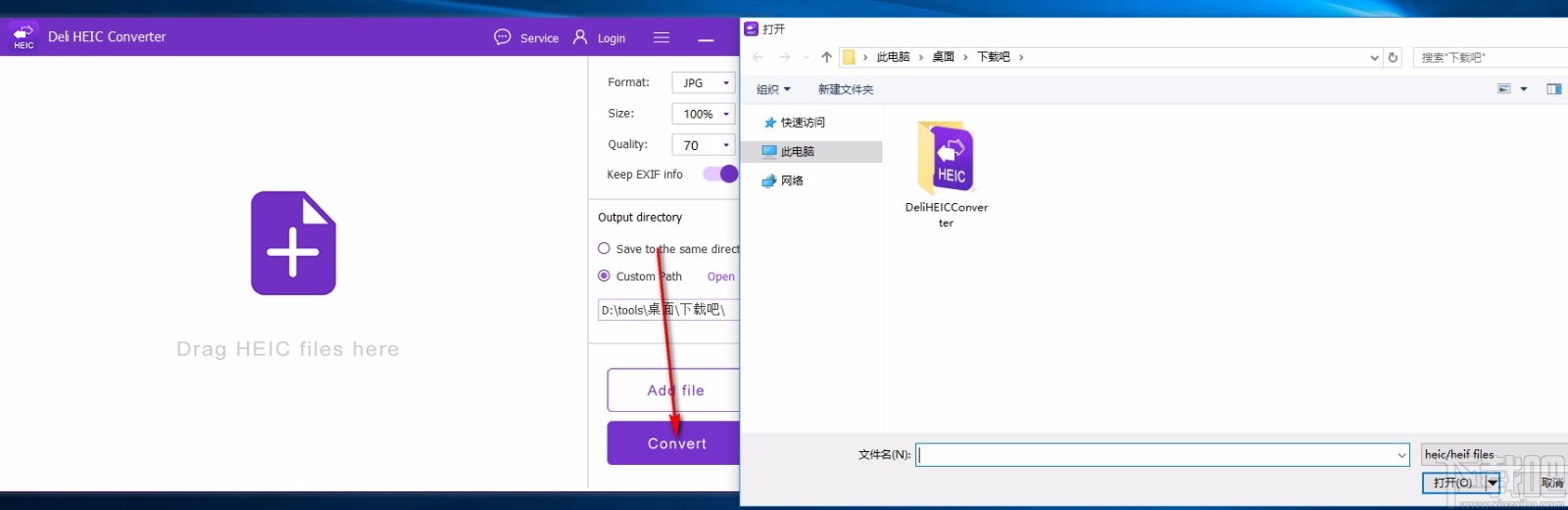Open the 组织 (Organize) dropdown menu
This screenshot has height=510, width=1568.
[773, 89]
